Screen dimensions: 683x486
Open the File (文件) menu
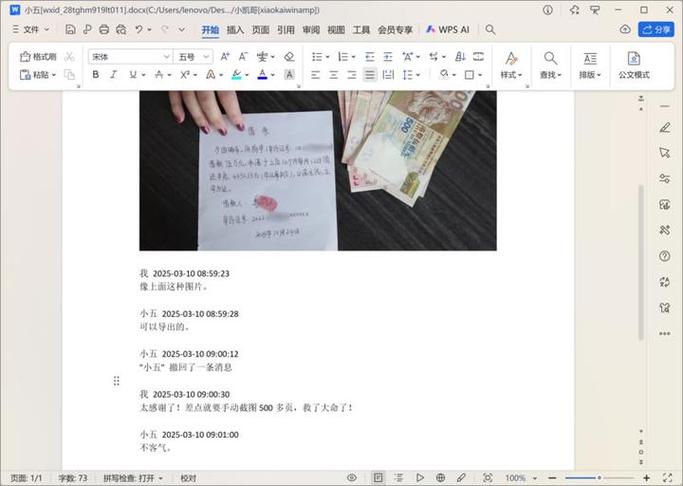[31, 30]
